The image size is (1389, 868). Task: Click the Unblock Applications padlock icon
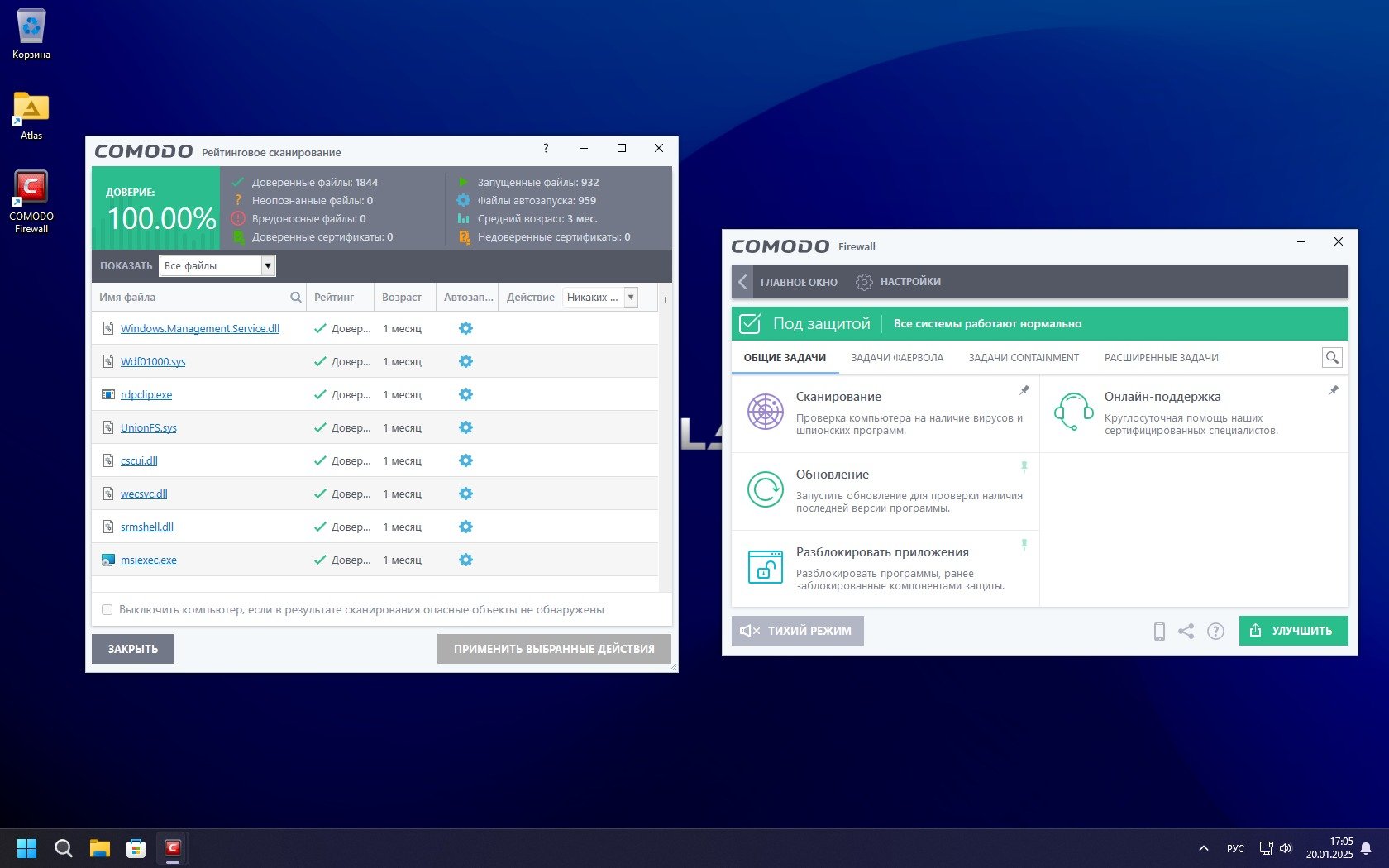click(x=765, y=567)
